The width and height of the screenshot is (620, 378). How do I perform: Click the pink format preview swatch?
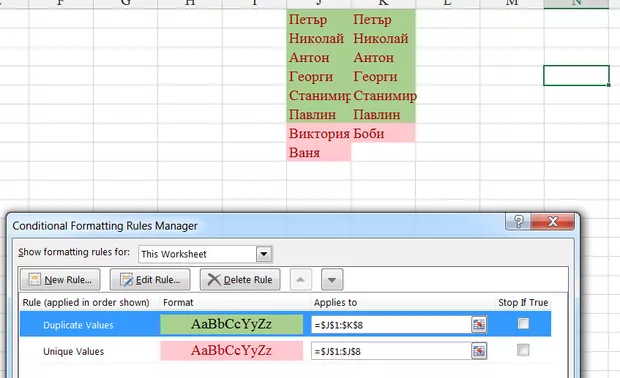231,350
